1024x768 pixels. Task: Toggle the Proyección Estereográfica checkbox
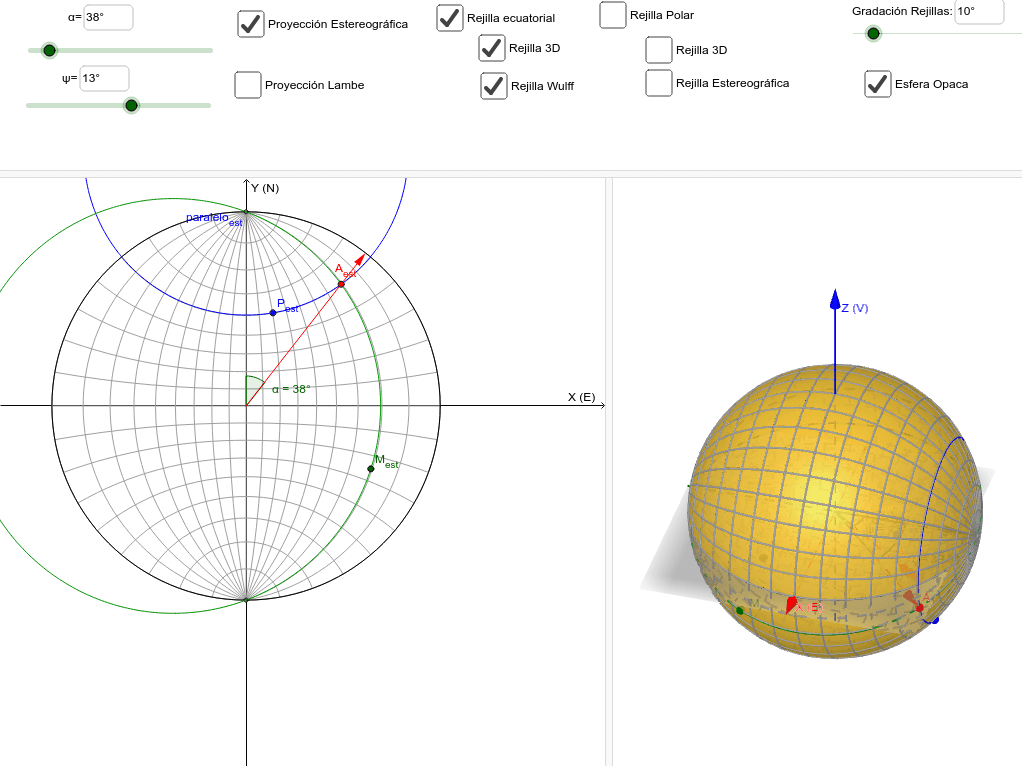point(251,24)
